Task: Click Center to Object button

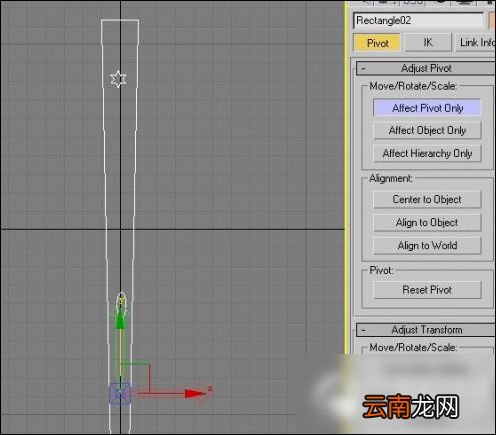Action: point(427,199)
